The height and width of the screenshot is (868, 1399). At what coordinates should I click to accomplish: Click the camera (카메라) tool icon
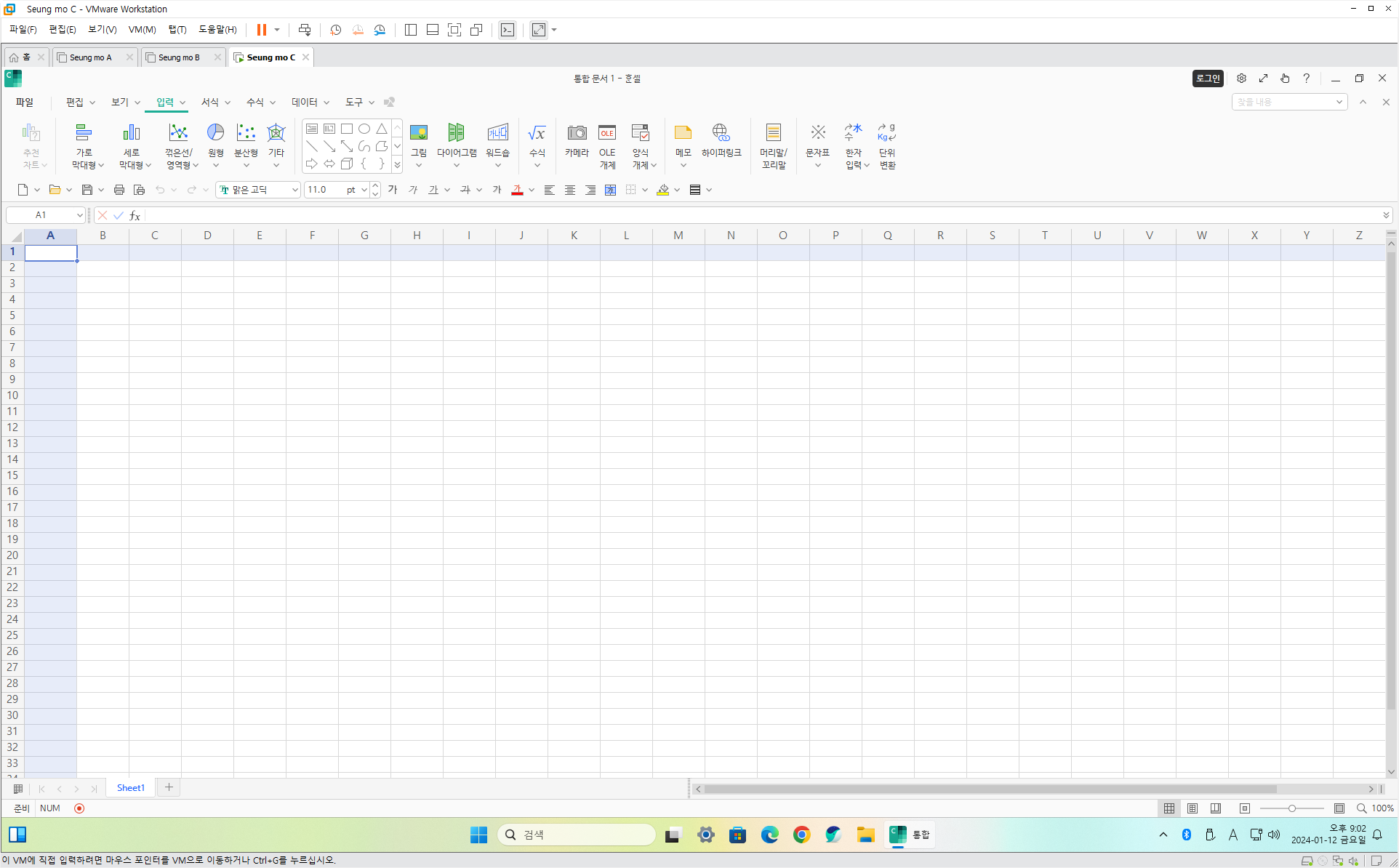pos(577,133)
